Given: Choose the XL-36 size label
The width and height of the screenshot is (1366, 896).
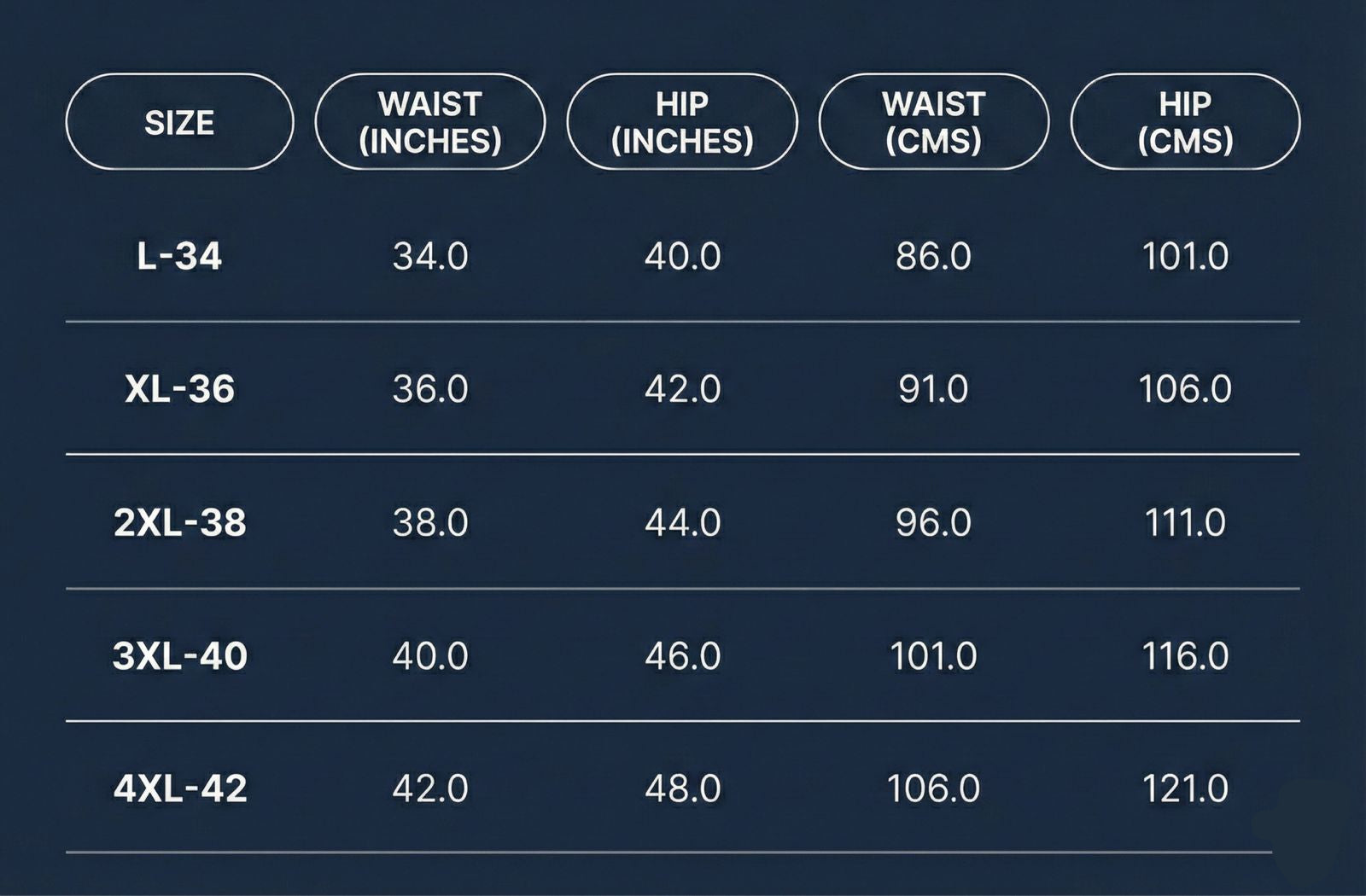Looking at the screenshot, I should [179, 389].
